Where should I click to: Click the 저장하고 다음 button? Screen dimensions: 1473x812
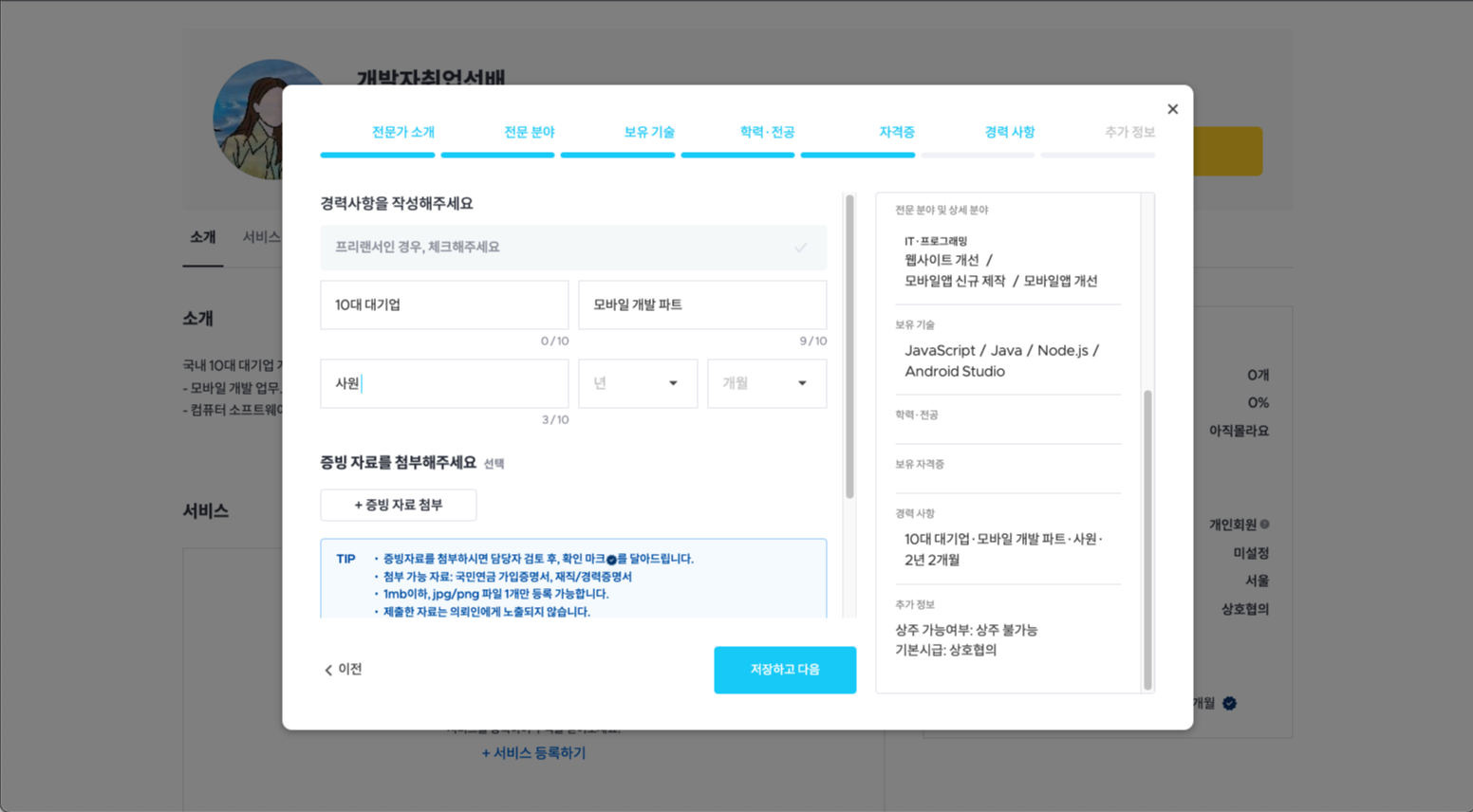pyautogui.click(x=785, y=670)
